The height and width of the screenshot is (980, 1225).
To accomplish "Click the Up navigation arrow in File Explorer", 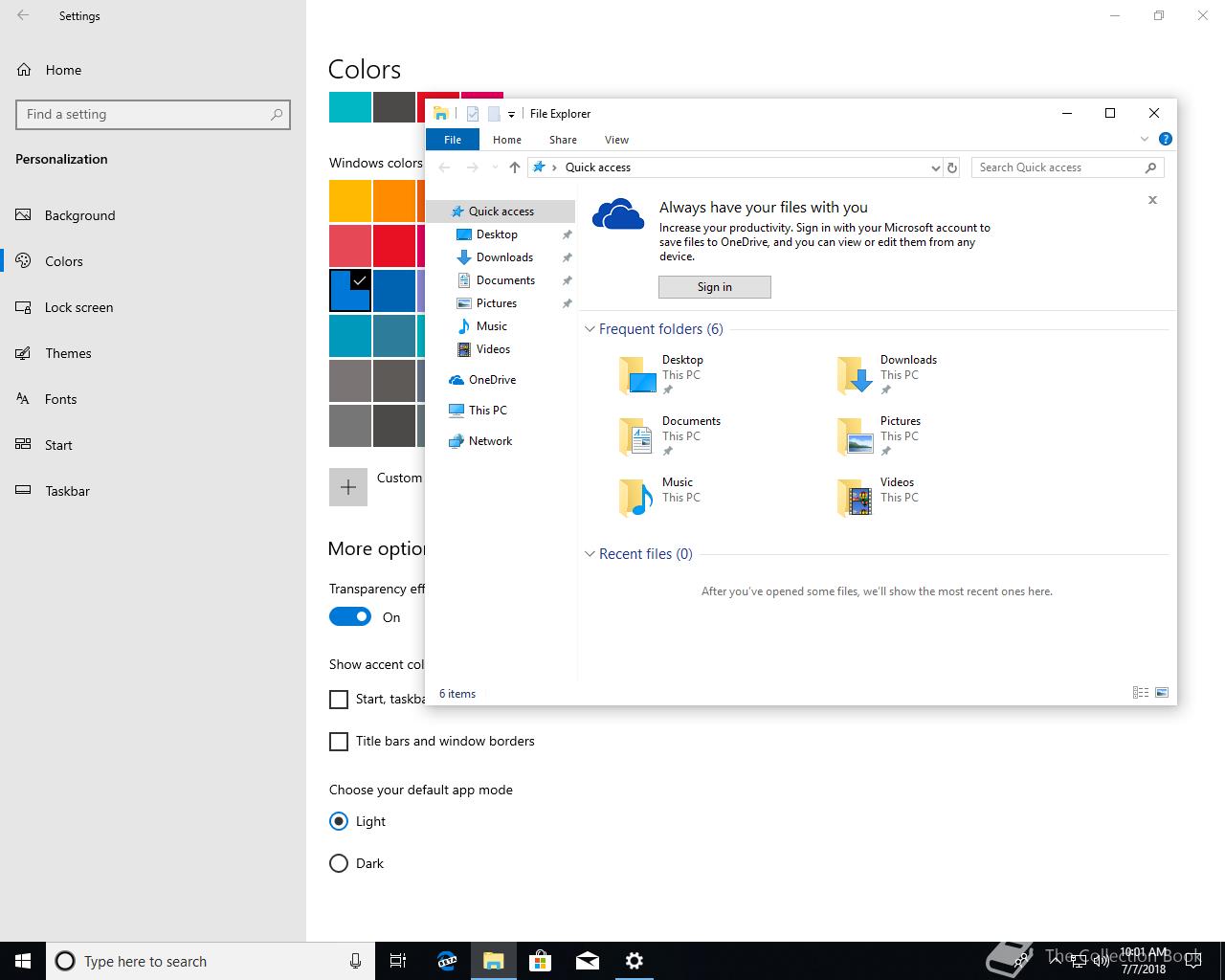I will pos(515,167).
